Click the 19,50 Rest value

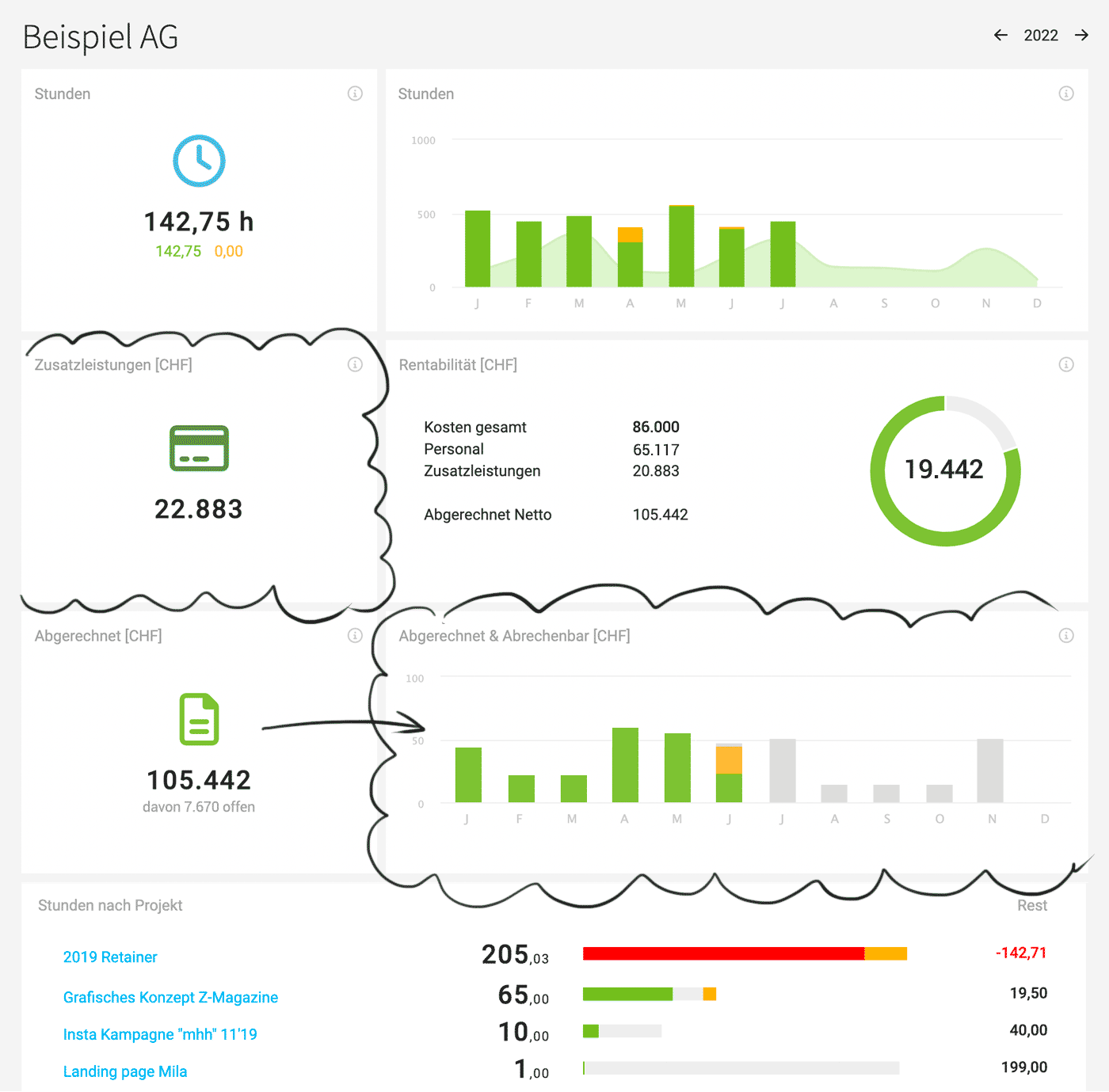pos(1029,993)
